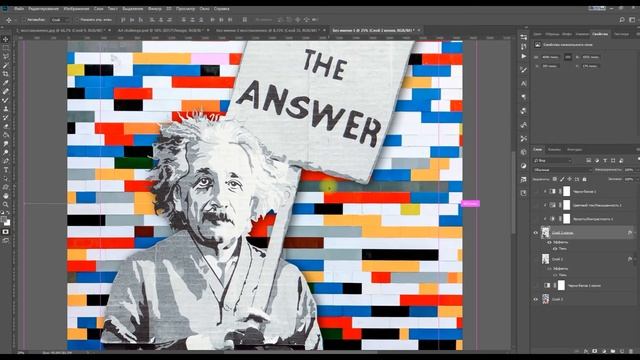Open the Изображение menu

pos(76,9)
